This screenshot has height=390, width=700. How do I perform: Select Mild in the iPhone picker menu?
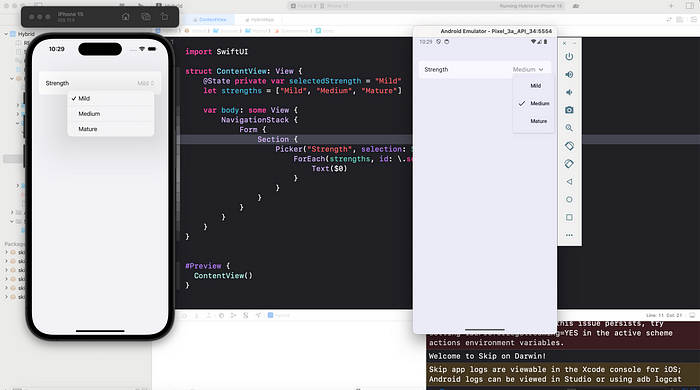coord(111,98)
